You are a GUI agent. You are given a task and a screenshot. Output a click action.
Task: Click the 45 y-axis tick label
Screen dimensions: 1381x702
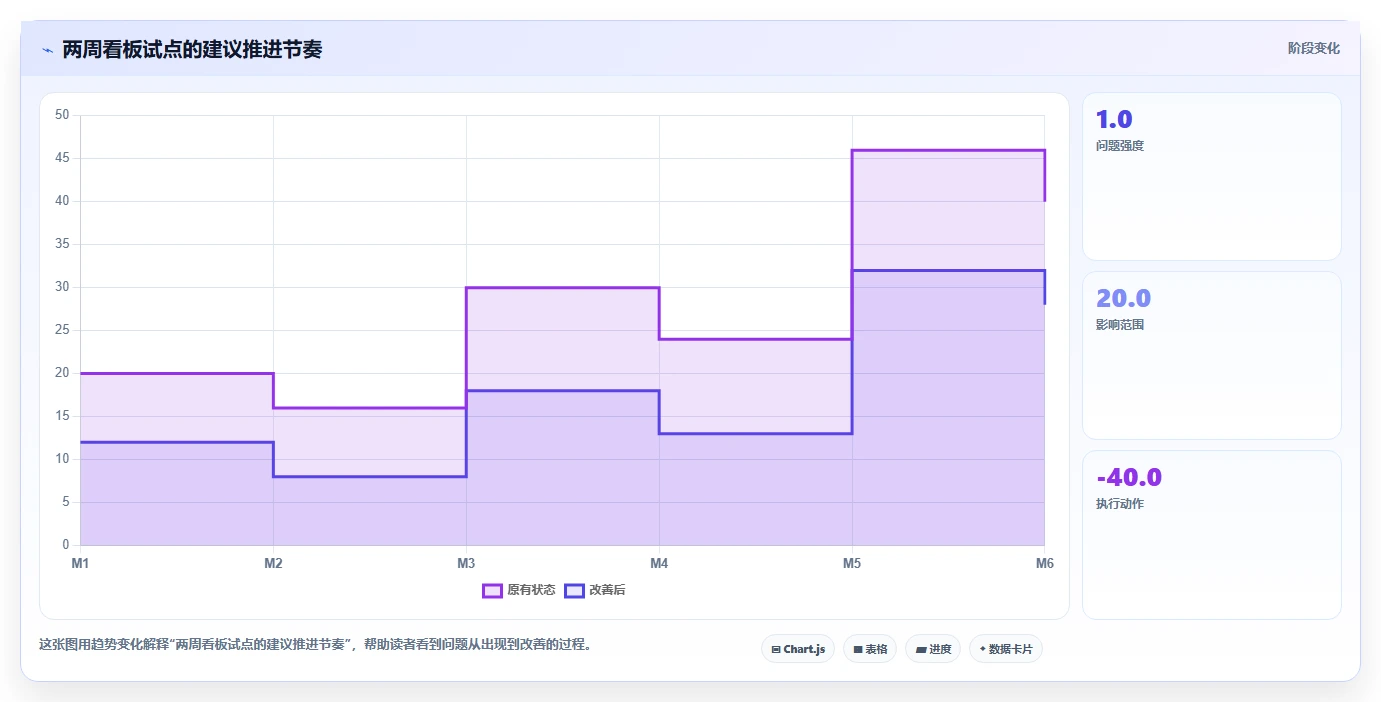62,158
